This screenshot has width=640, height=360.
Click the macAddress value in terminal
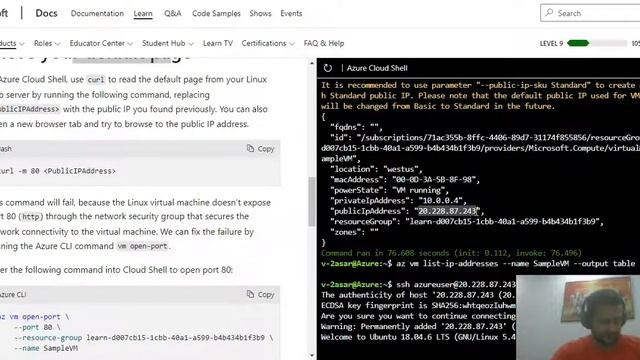435,180
